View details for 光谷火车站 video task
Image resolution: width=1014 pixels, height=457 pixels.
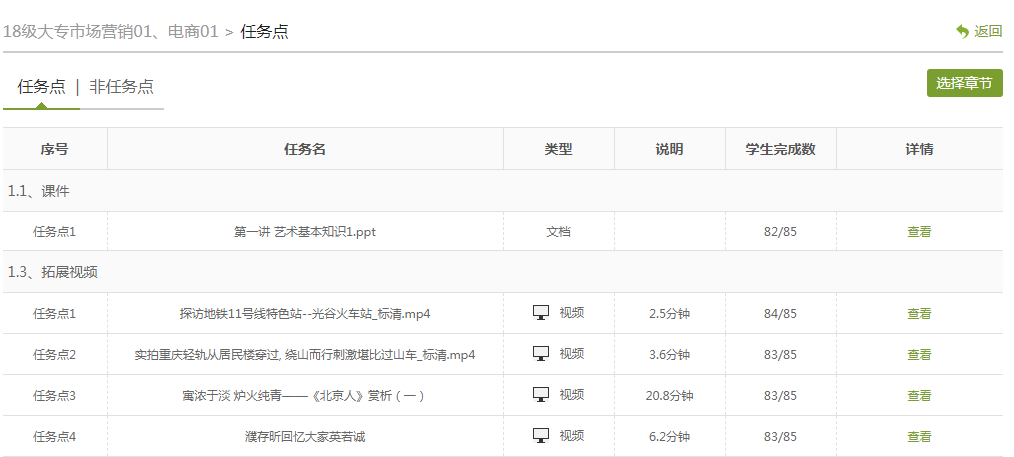click(x=918, y=313)
